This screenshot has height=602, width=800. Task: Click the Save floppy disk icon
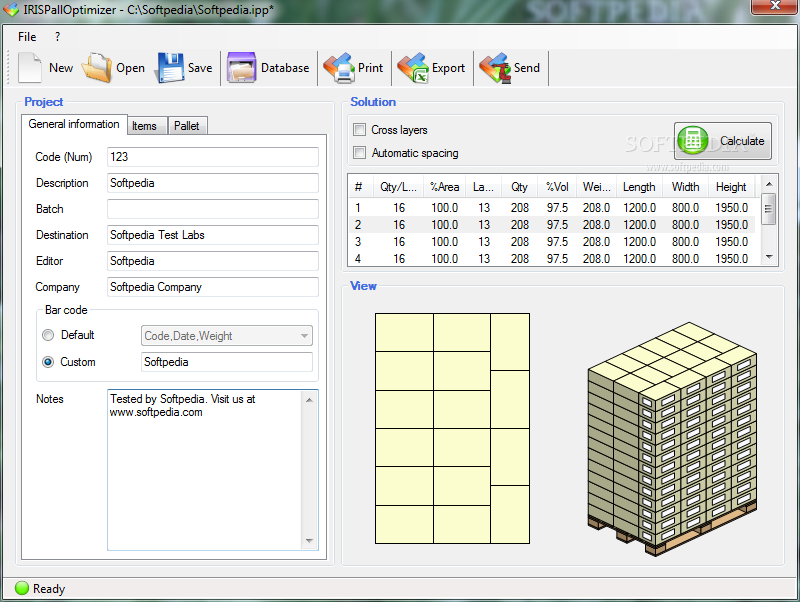tap(170, 67)
